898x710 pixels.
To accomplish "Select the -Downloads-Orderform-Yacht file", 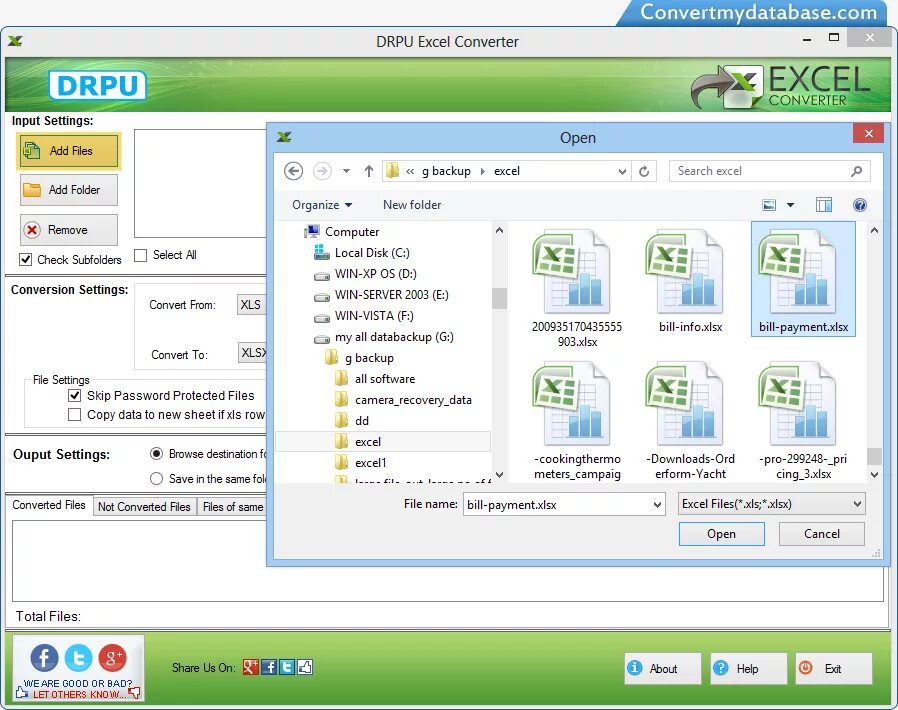I will [690, 421].
